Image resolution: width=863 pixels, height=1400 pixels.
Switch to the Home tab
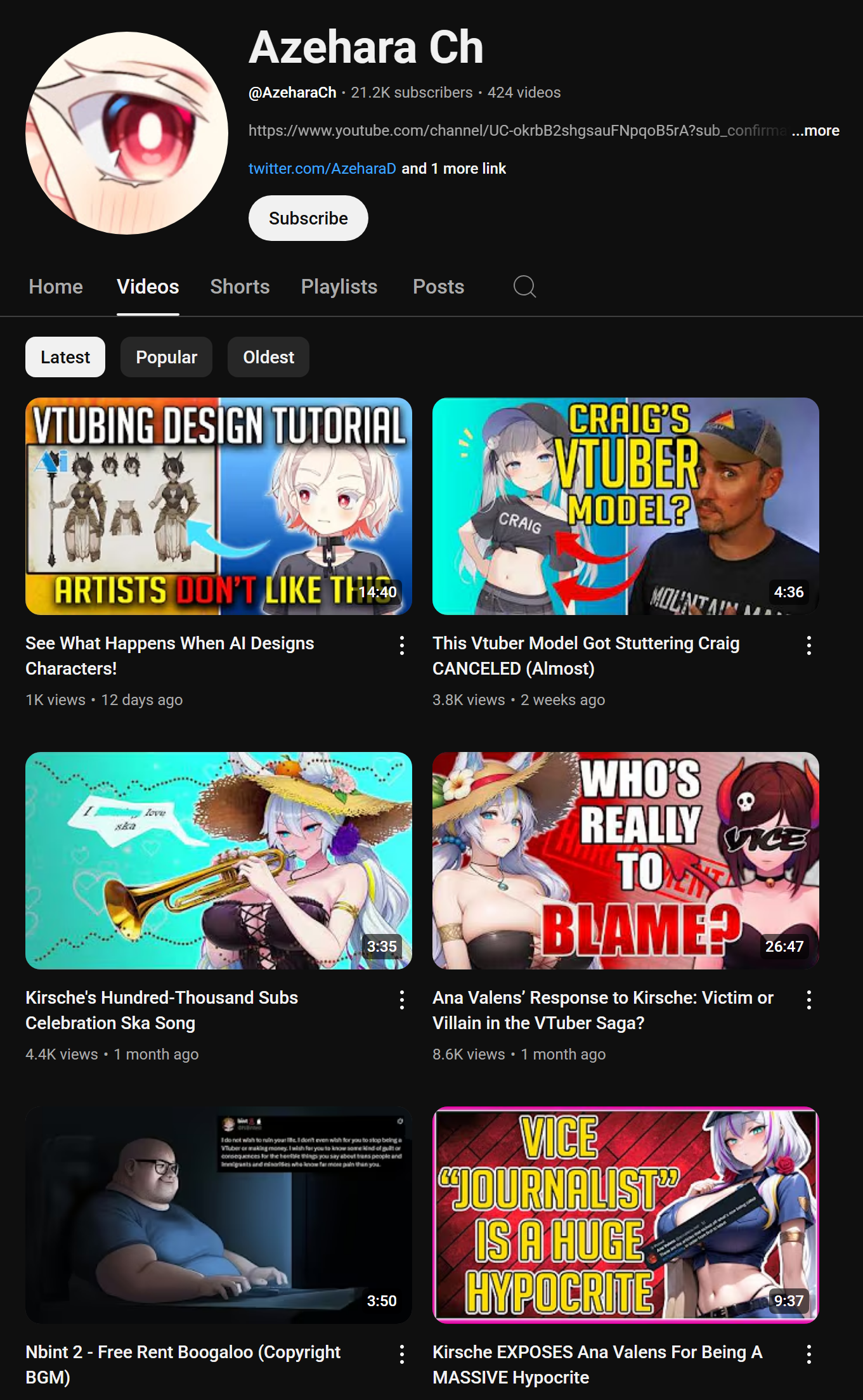click(x=56, y=287)
